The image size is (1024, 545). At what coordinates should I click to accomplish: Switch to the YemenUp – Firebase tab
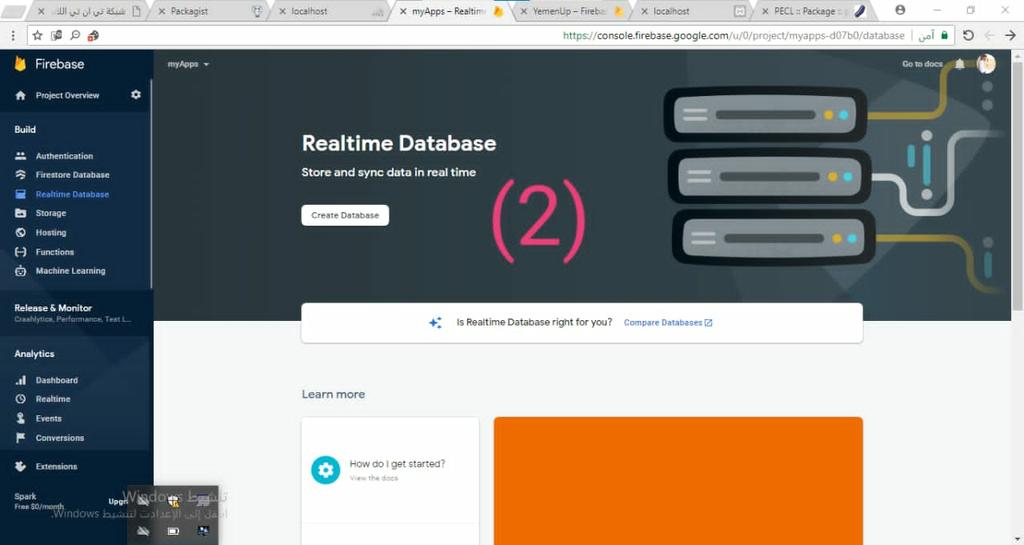coord(571,11)
